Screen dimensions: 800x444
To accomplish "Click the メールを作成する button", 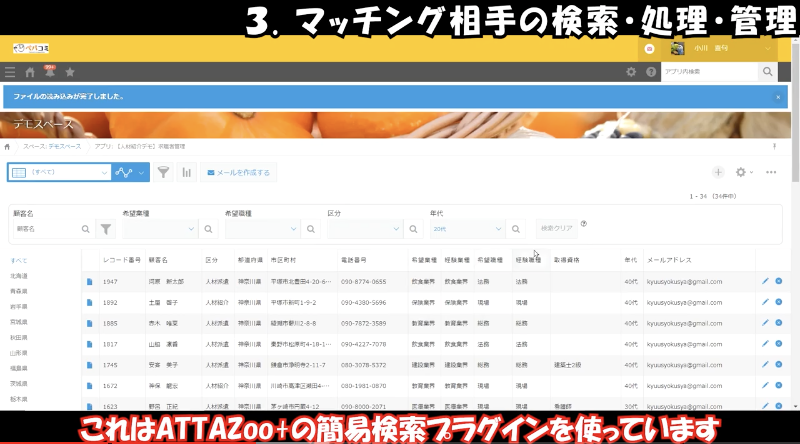I will pyautogui.click(x=238, y=172).
